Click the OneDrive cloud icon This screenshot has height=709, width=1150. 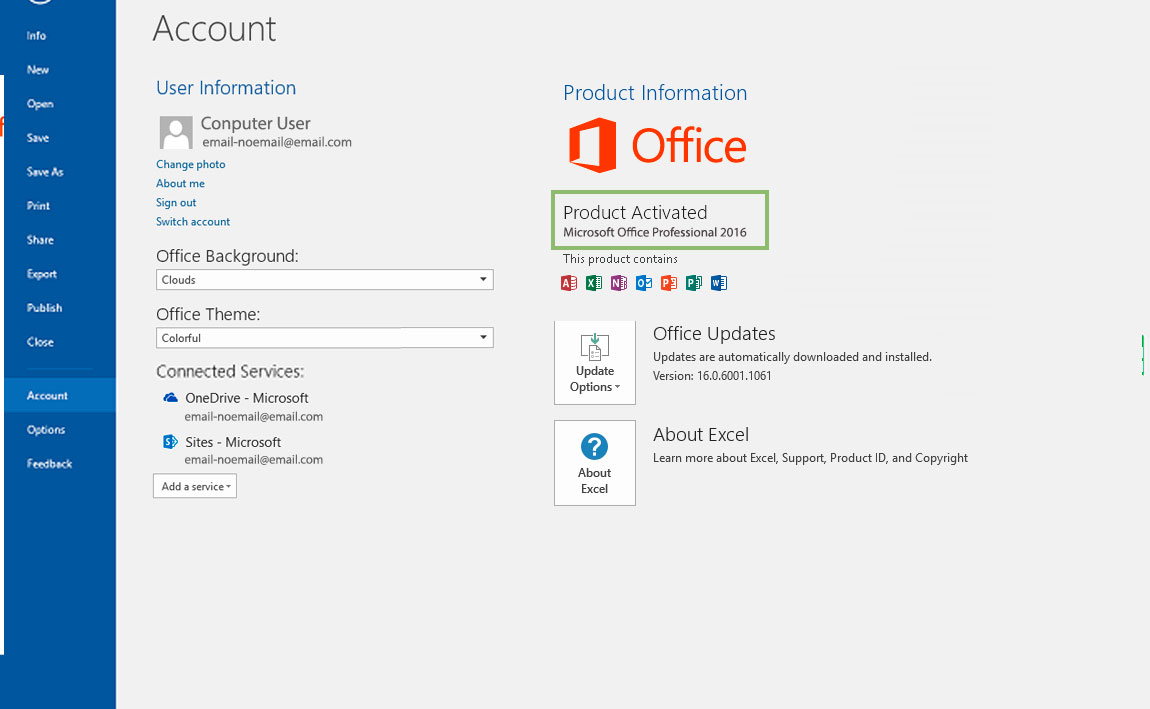pos(170,398)
